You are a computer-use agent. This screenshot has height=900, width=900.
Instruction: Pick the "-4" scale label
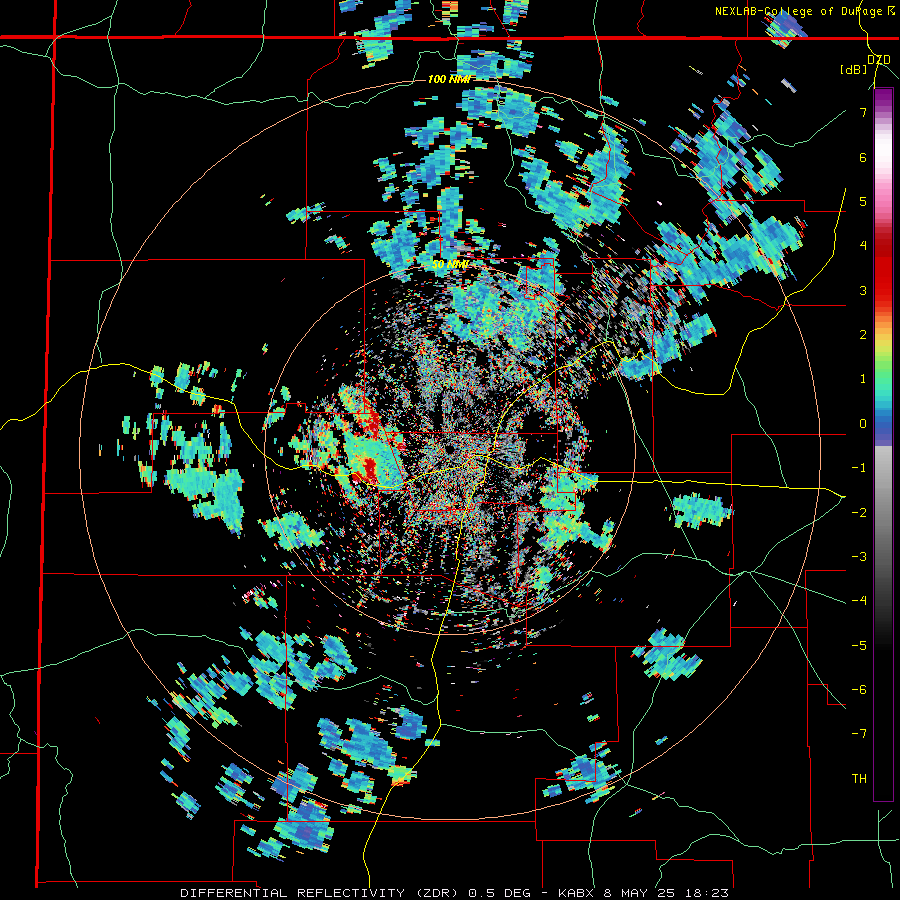[859, 600]
